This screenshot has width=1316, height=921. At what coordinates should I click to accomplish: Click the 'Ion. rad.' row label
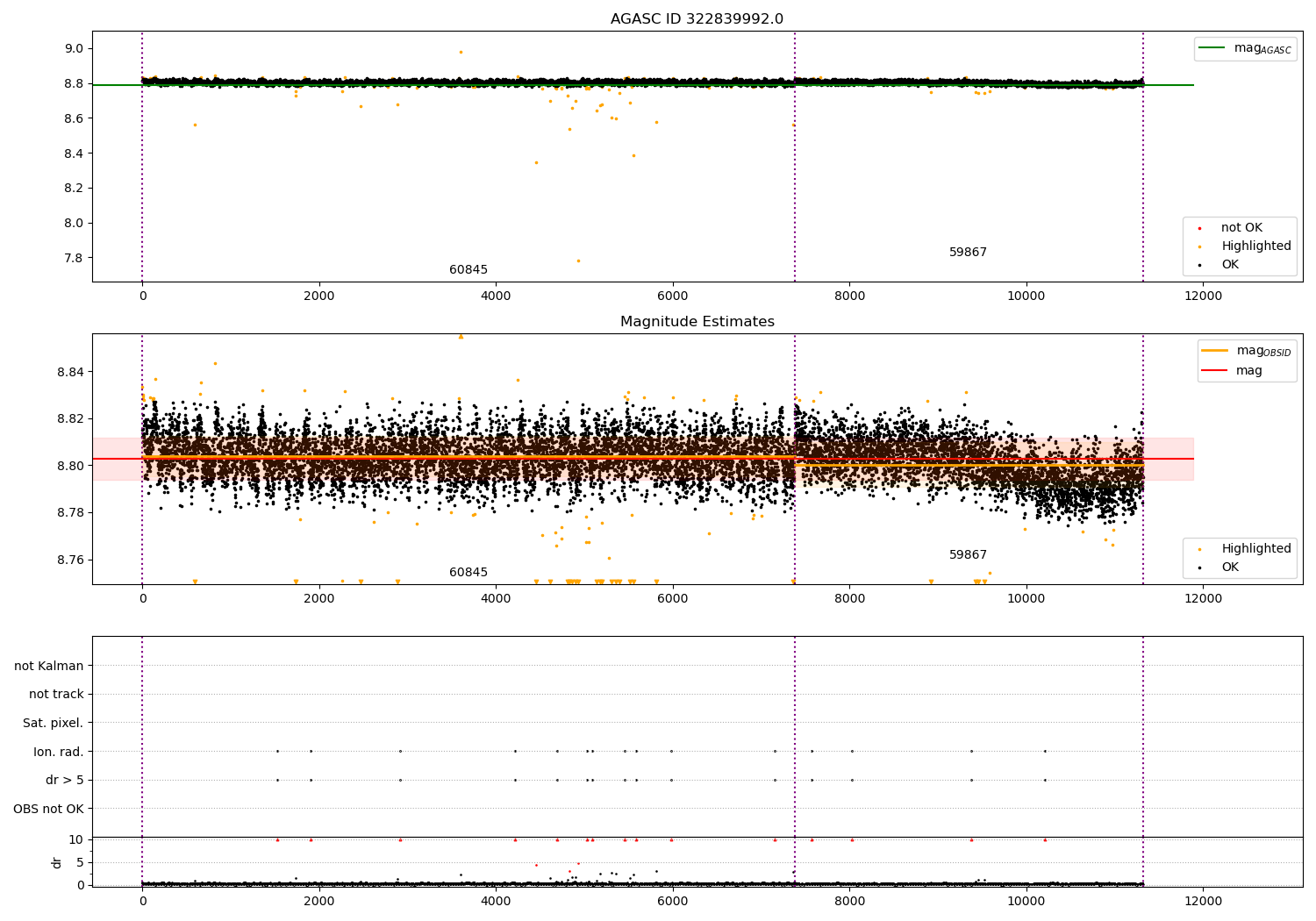[59, 752]
